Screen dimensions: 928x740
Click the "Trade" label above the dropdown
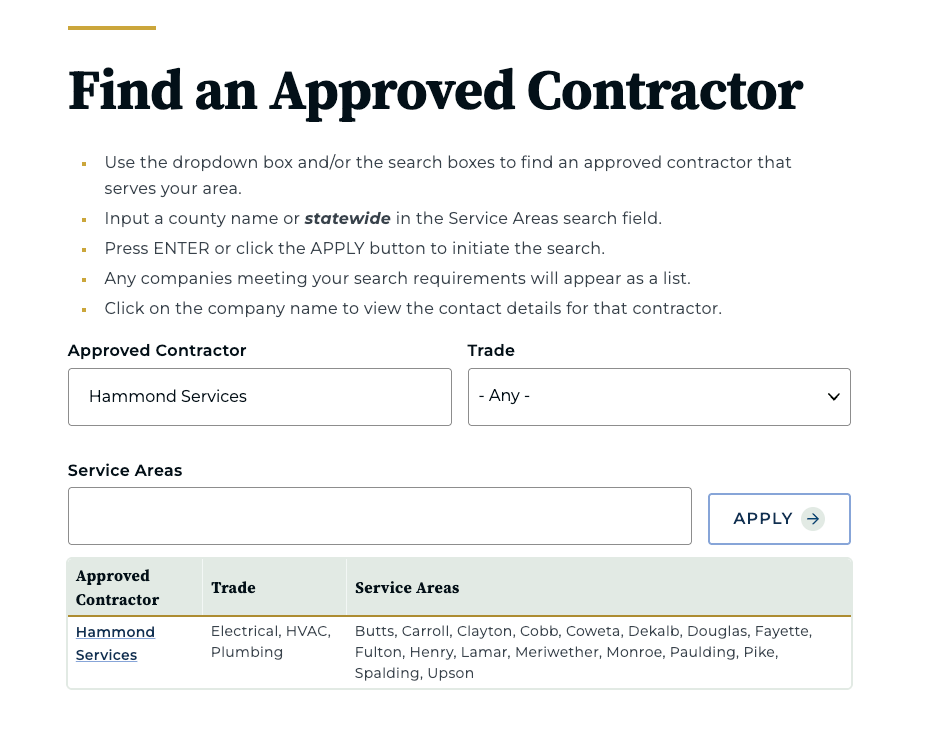click(491, 351)
